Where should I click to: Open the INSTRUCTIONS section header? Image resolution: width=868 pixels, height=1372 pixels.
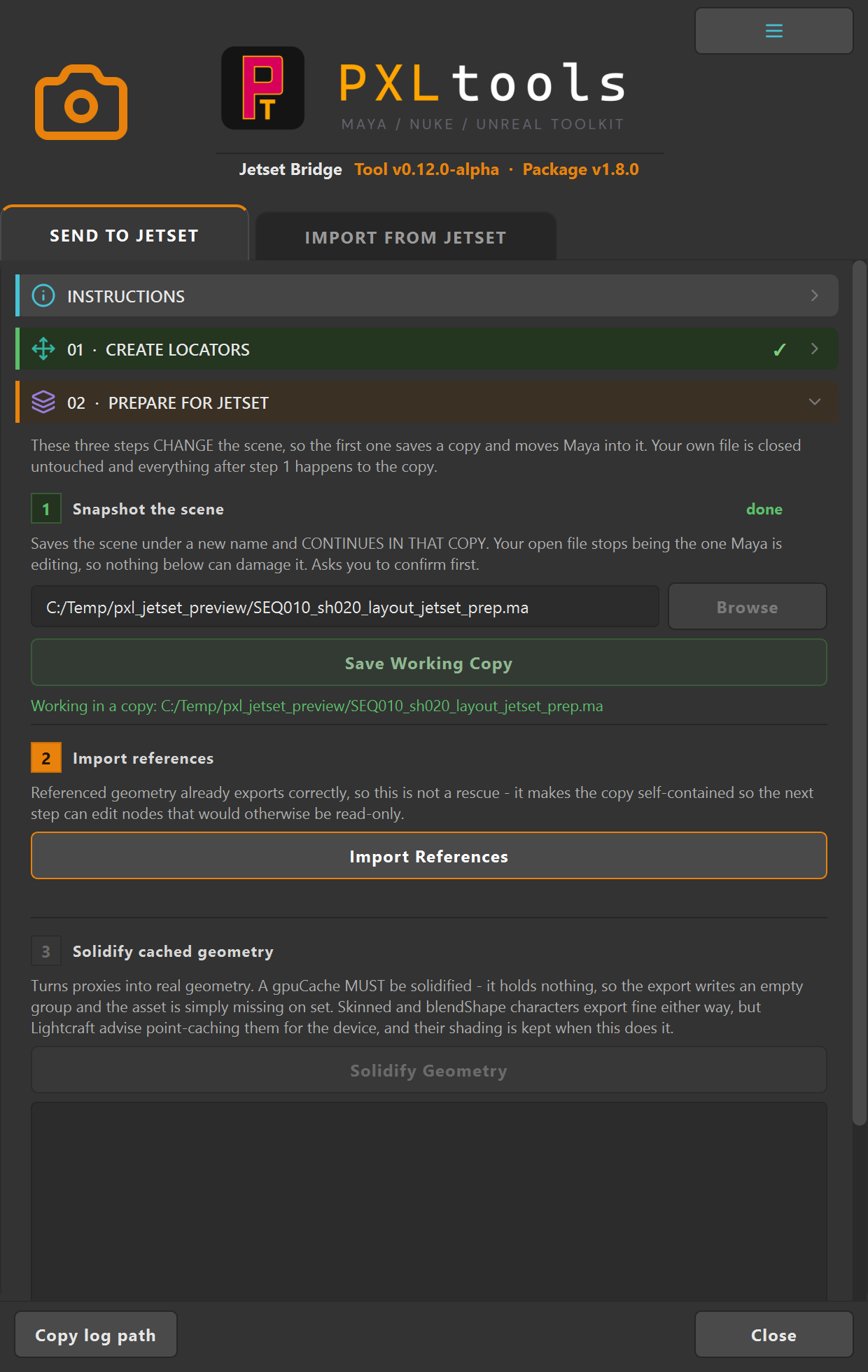(426, 295)
